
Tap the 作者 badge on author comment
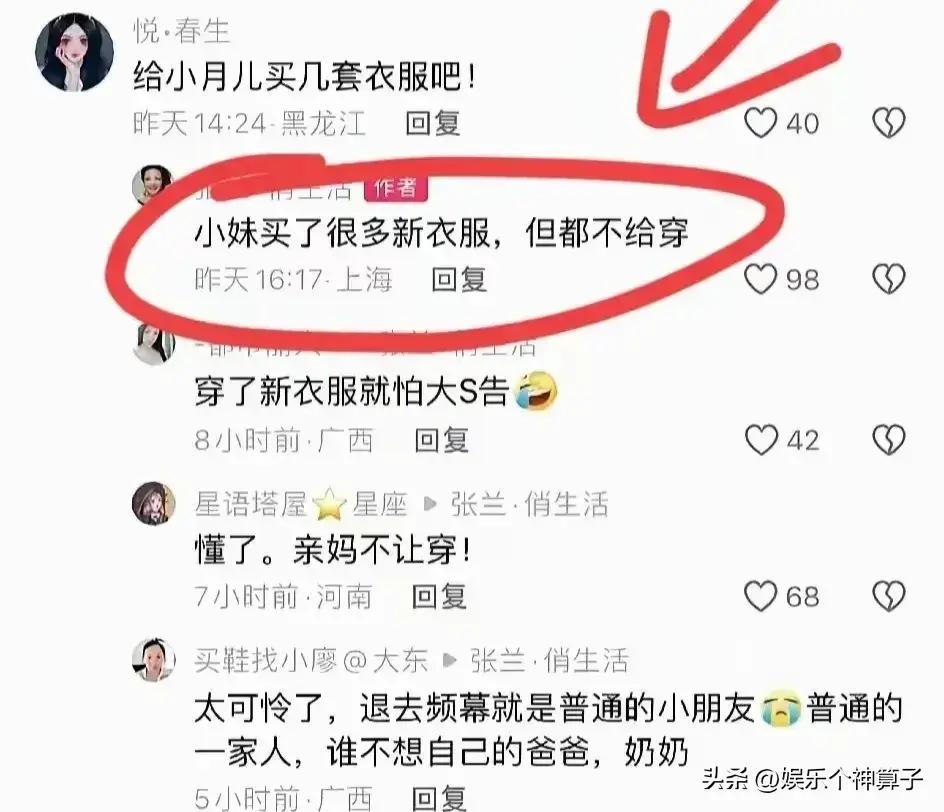(396, 188)
